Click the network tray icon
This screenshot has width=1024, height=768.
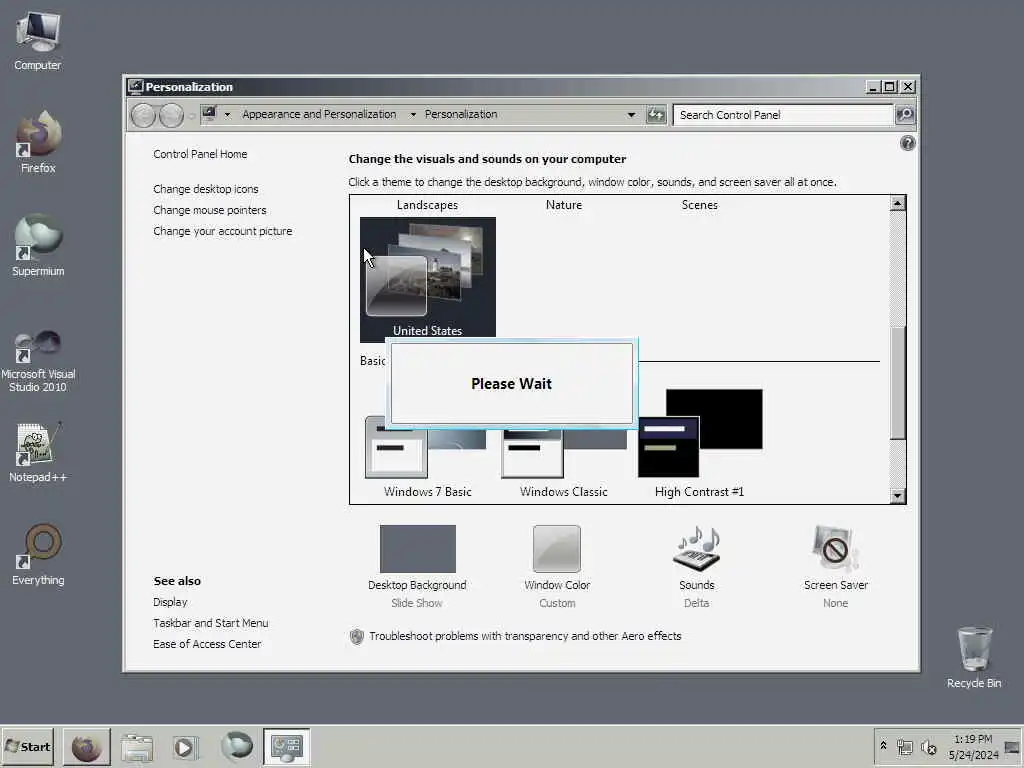904,746
